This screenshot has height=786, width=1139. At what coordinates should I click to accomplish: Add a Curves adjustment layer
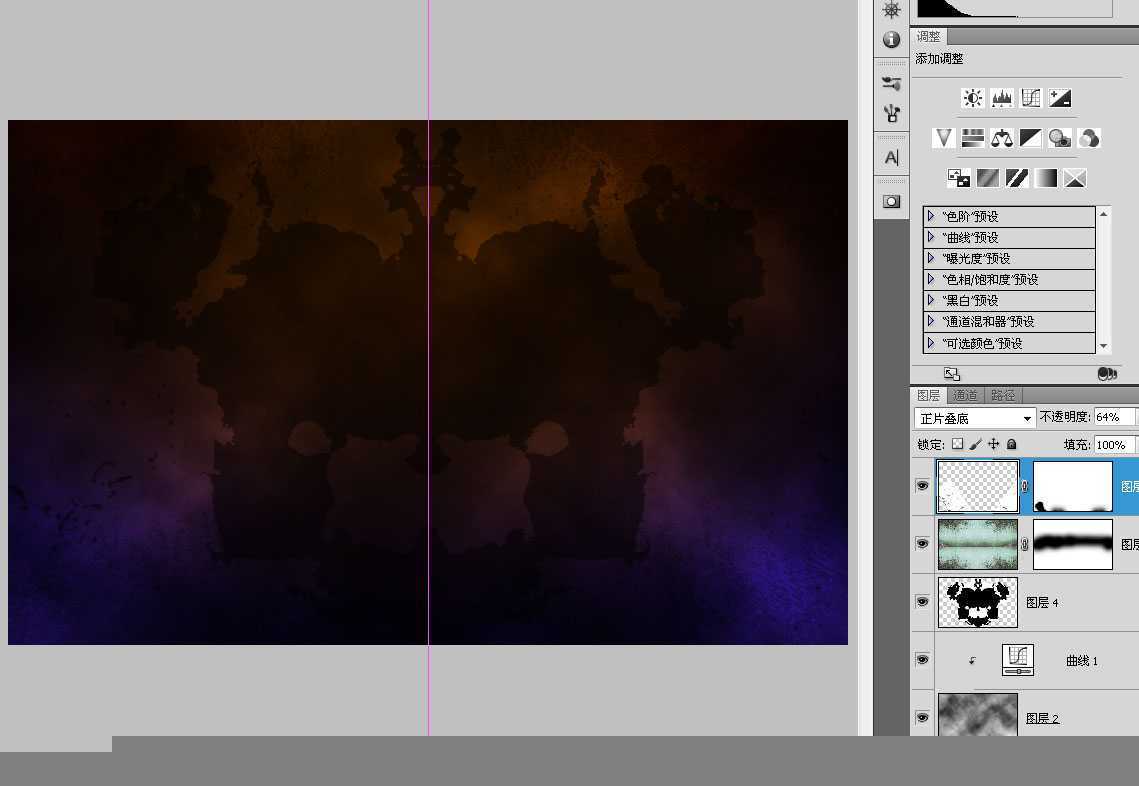click(1031, 98)
